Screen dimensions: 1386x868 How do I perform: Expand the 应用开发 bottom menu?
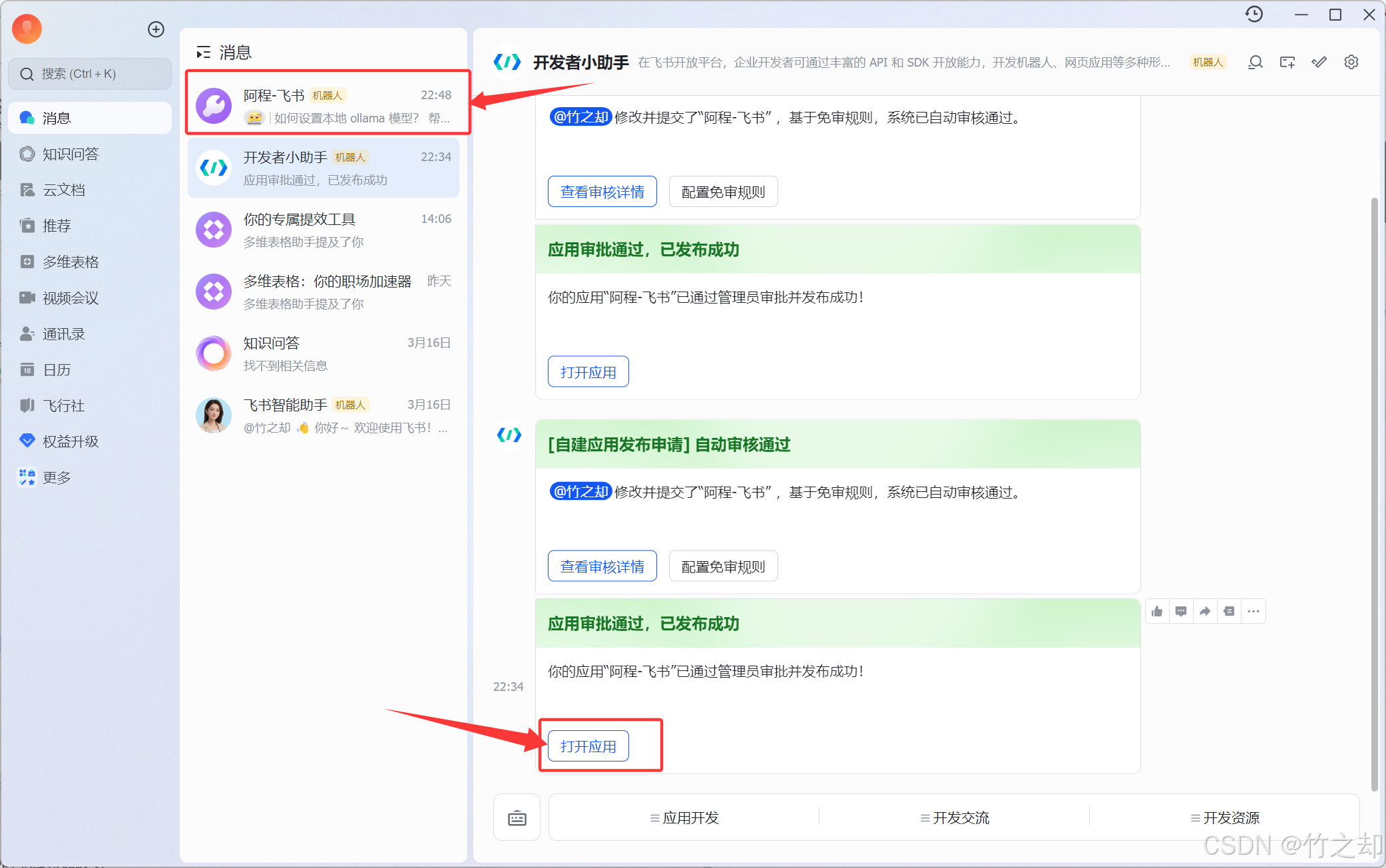point(684,818)
